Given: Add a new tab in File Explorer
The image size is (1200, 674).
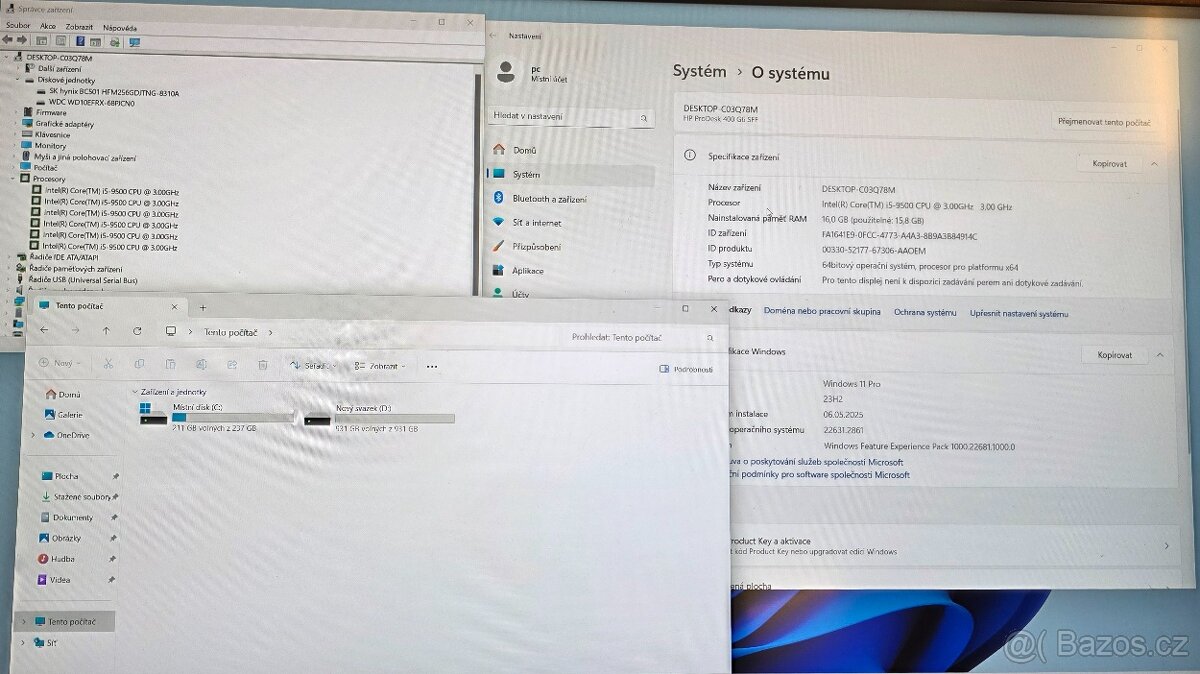Looking at the screenshot, I should point(203,307).
